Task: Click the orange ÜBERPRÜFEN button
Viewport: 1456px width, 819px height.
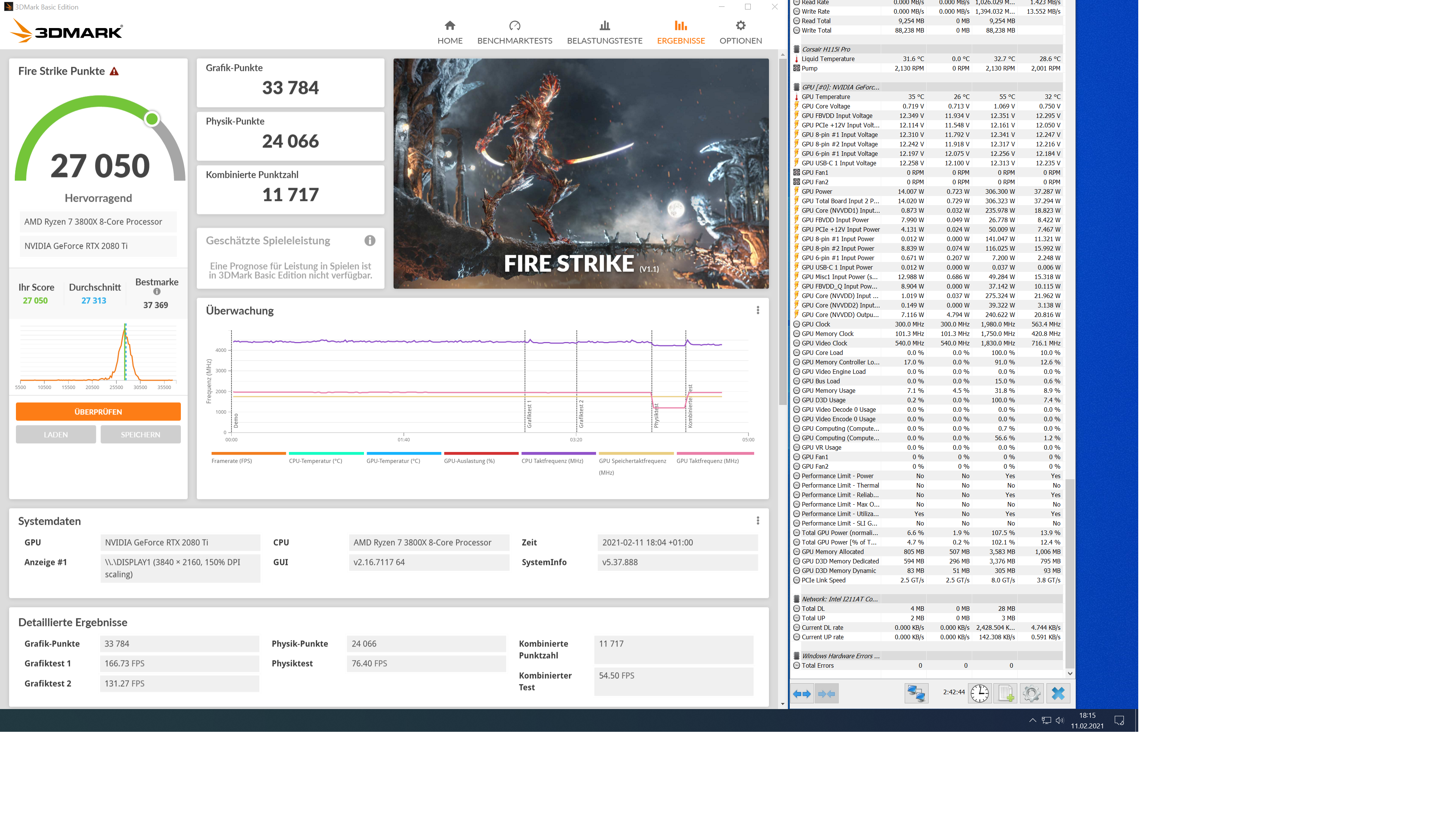Action: [98, 411]
